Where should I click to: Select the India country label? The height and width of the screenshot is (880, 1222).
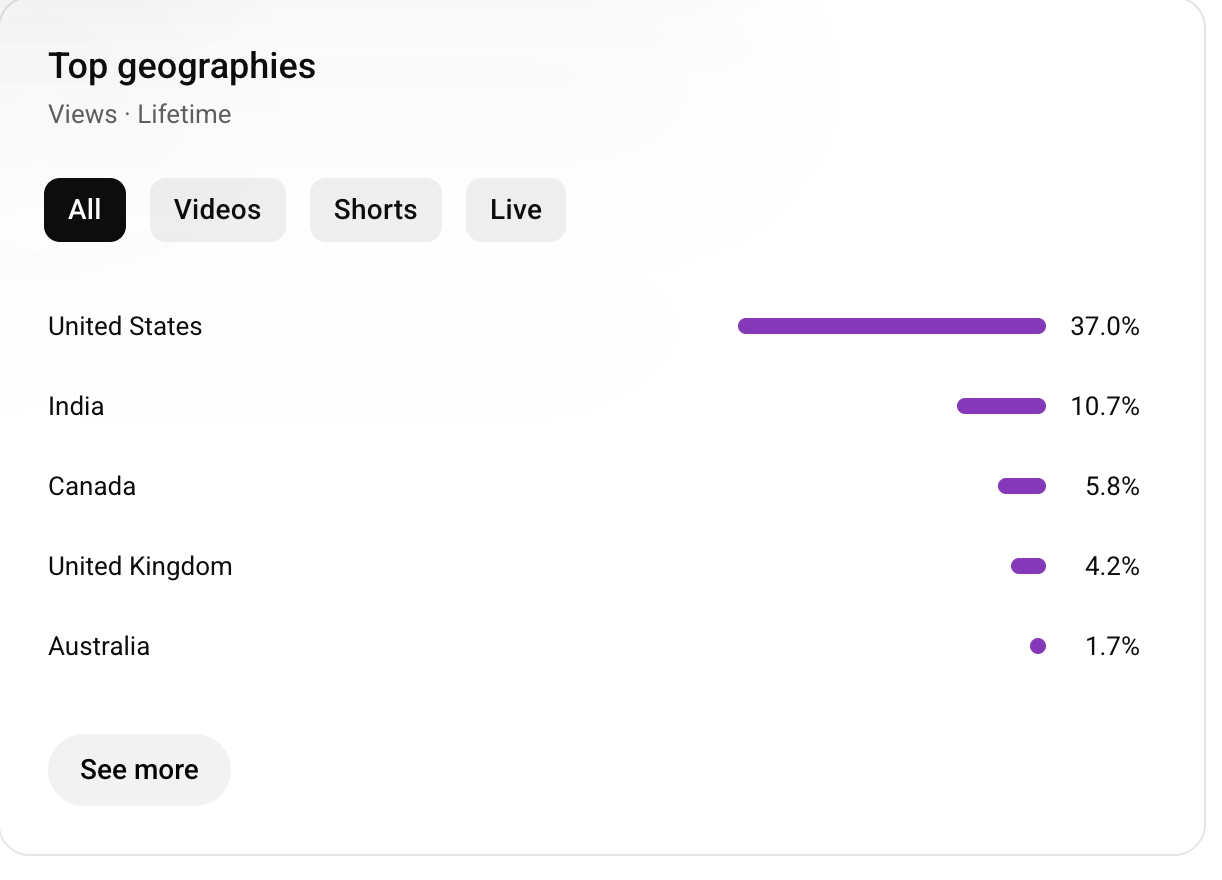point(76,407)
